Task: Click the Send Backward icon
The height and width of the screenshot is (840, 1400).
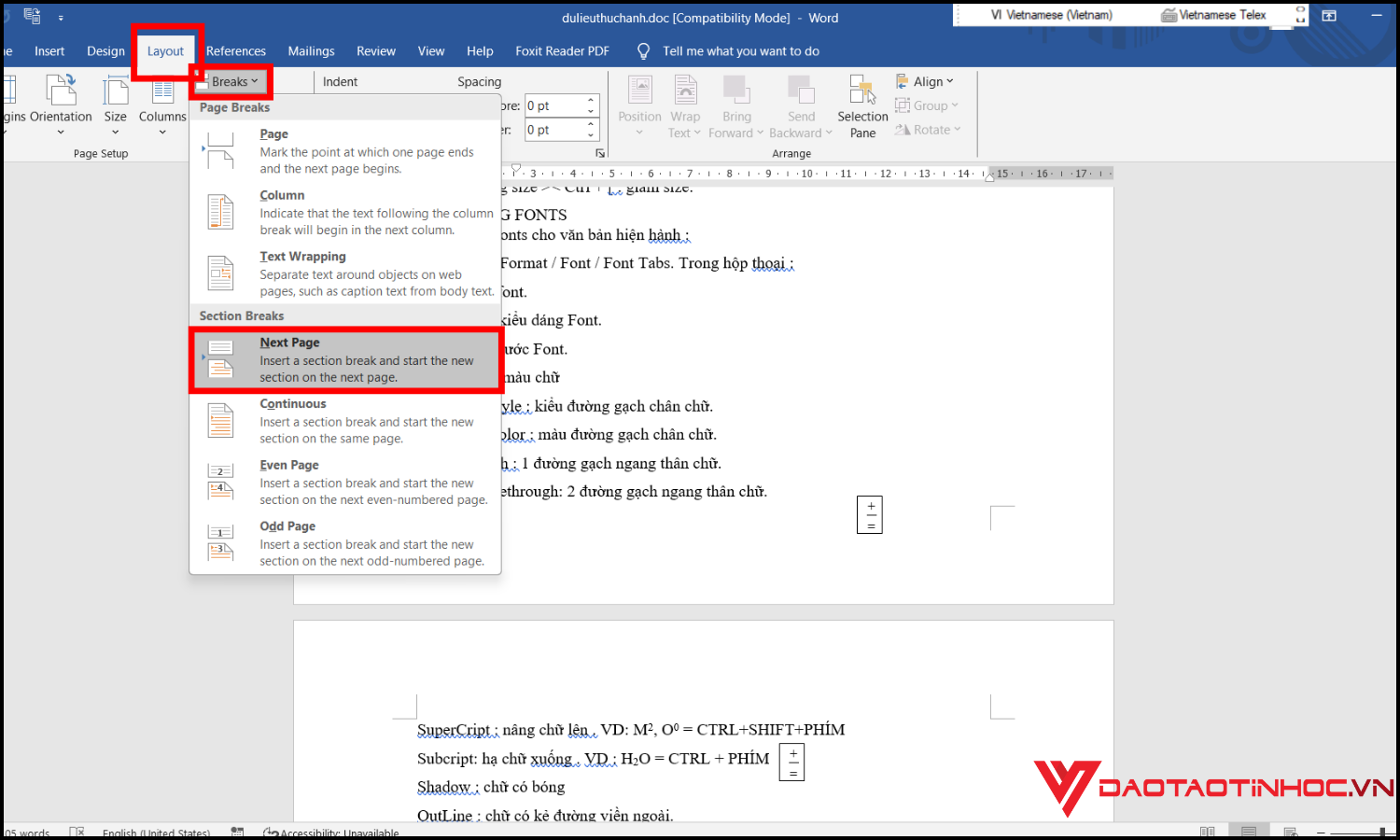Action: (x=801, y=91)
